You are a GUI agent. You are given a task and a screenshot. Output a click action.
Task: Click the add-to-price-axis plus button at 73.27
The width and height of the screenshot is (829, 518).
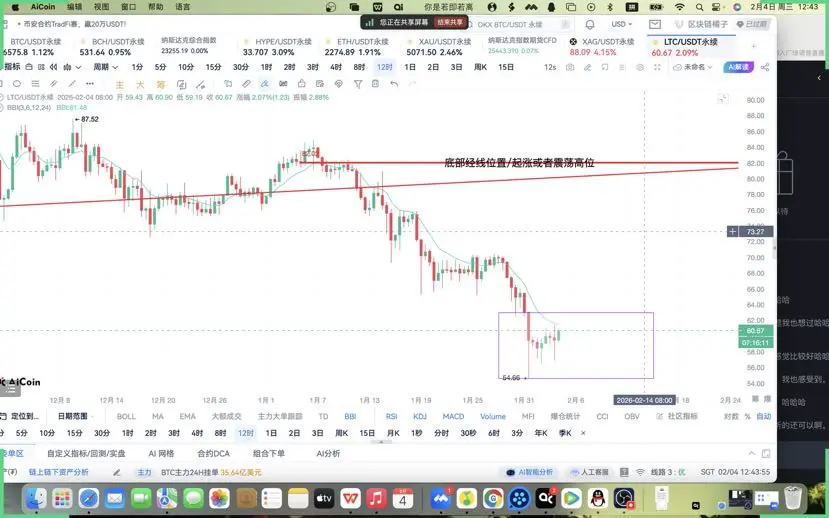[x=732, y=232]
